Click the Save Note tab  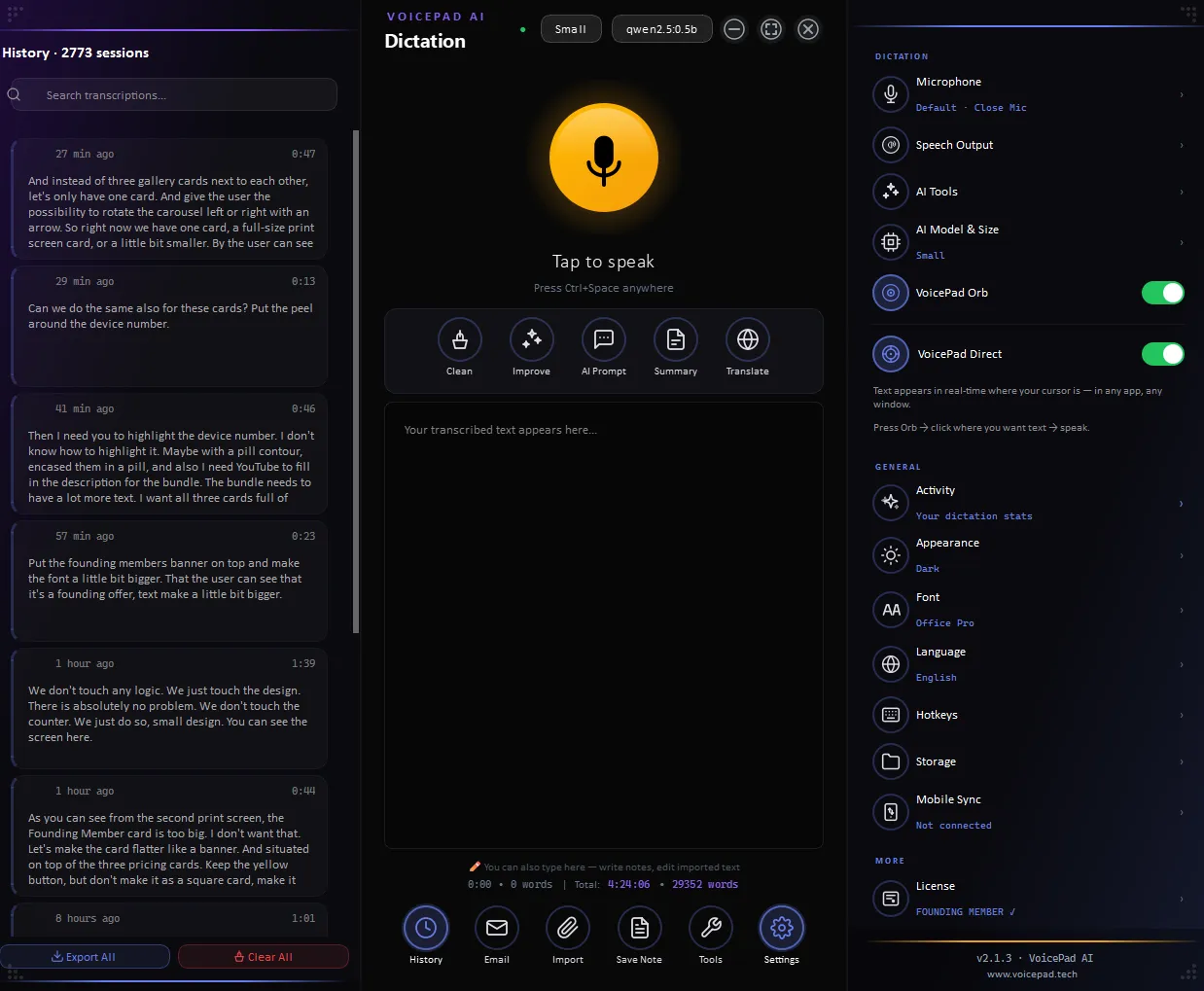click(639, 929)
